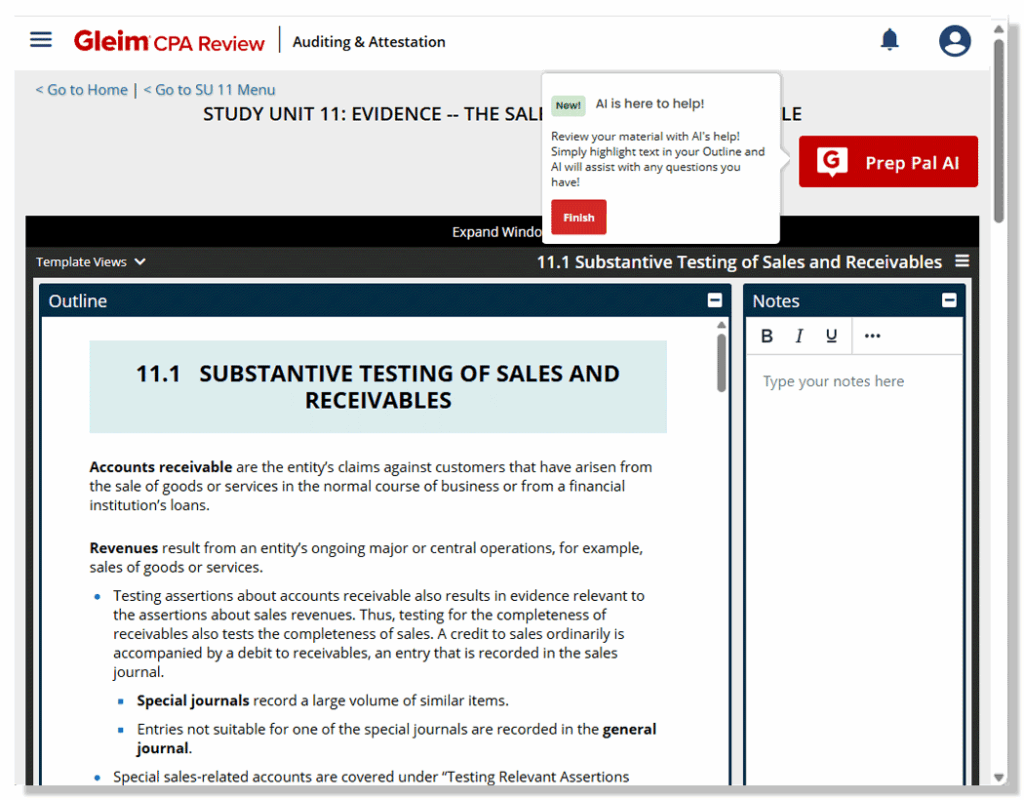Open the main navigation hamburger menu
The height and width of the screenshot is (800, 1024).
click(40, 39)
